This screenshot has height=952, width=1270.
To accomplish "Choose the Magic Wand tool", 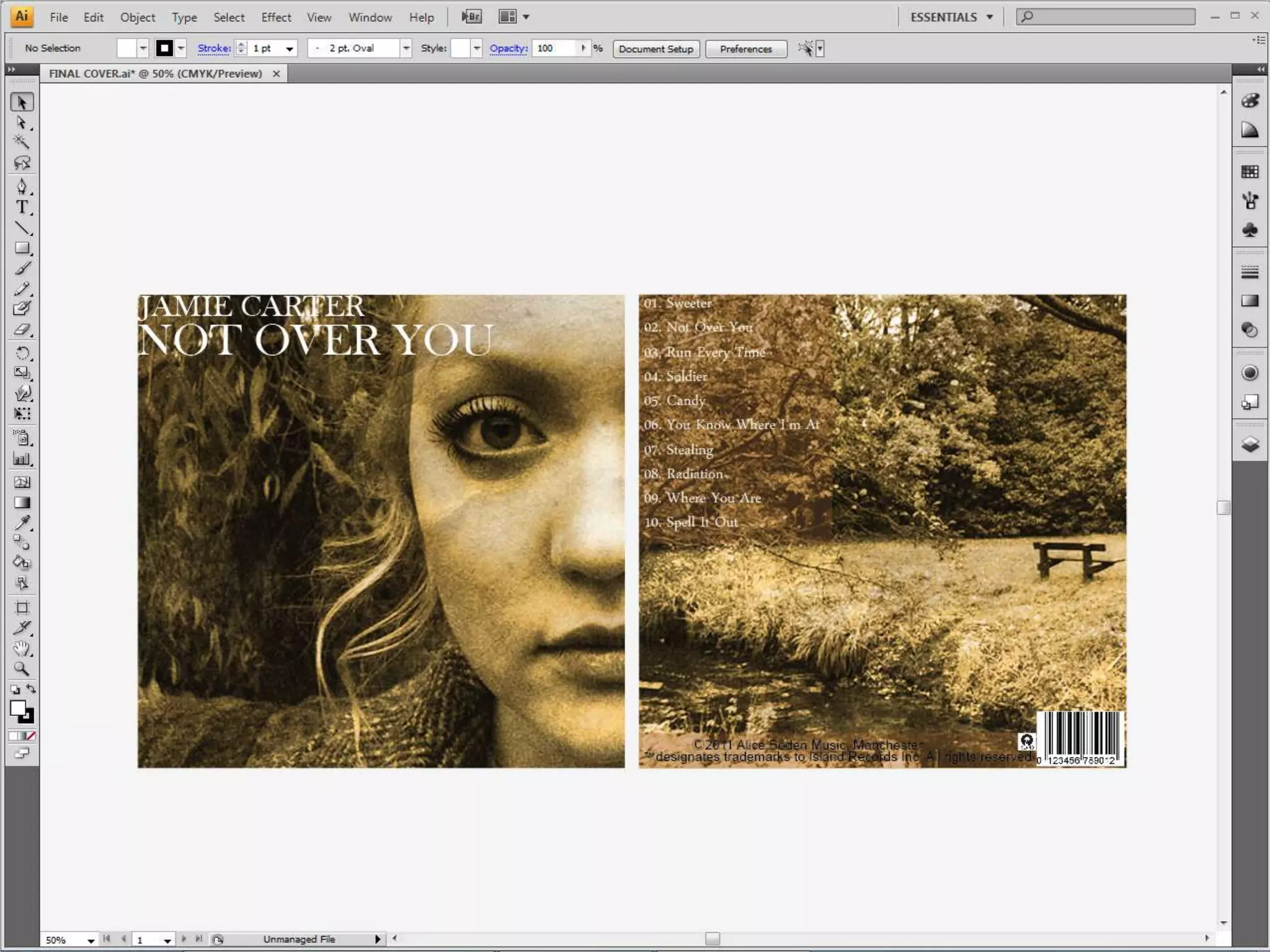I will pos(22,143).
